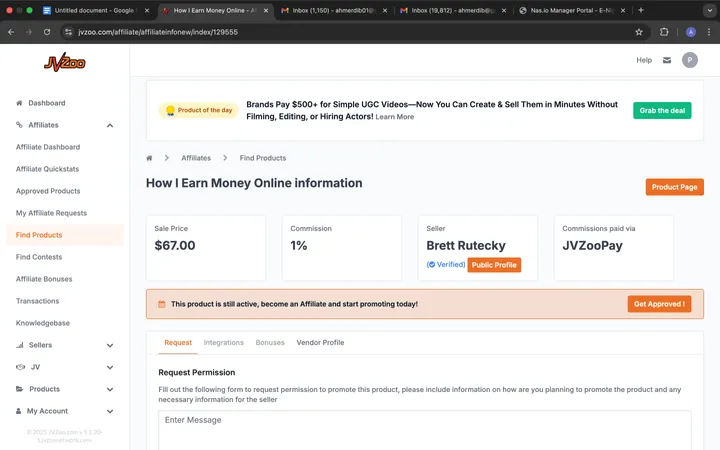Click the Learn More link in banner
720x450 pixels.
[395, 117]
